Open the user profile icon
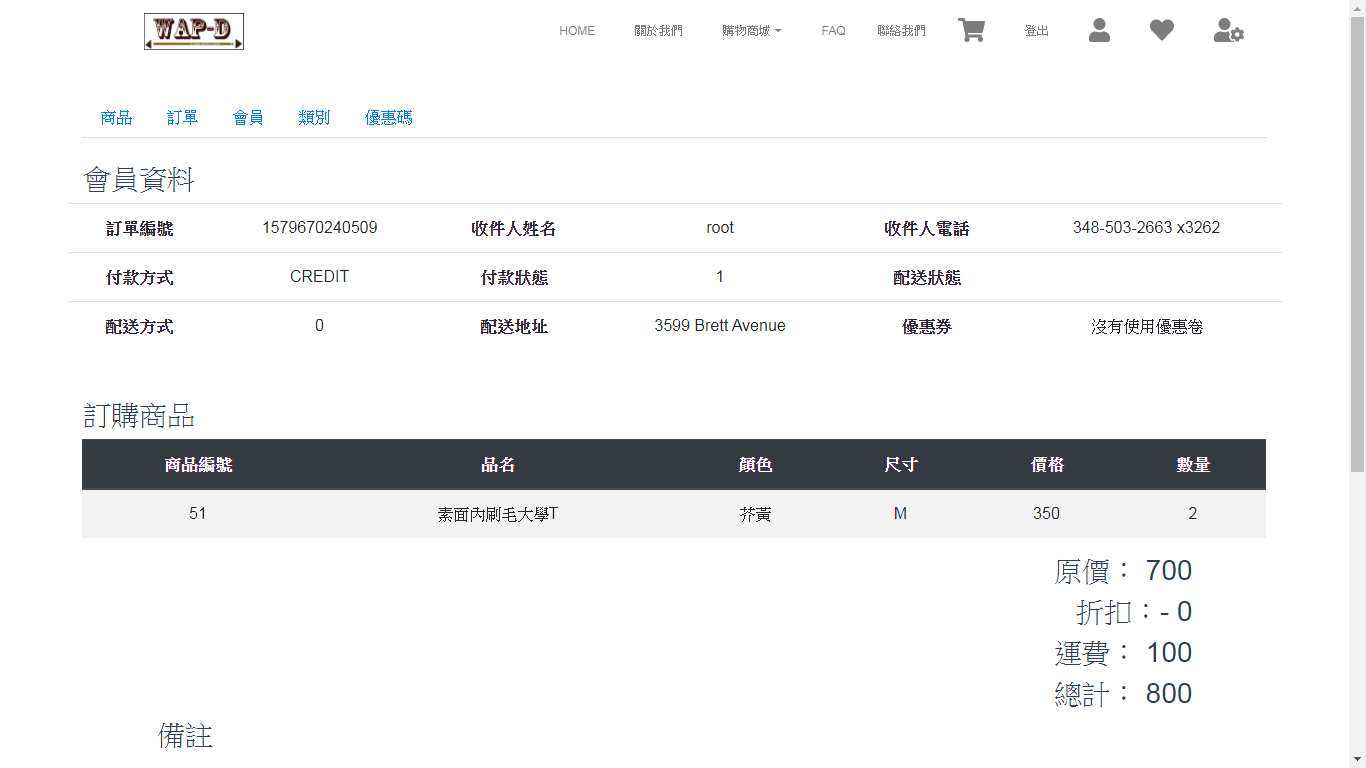The width and height of the screenshot is (1366, 768). pyautogui.click(x=1099, y=30)
